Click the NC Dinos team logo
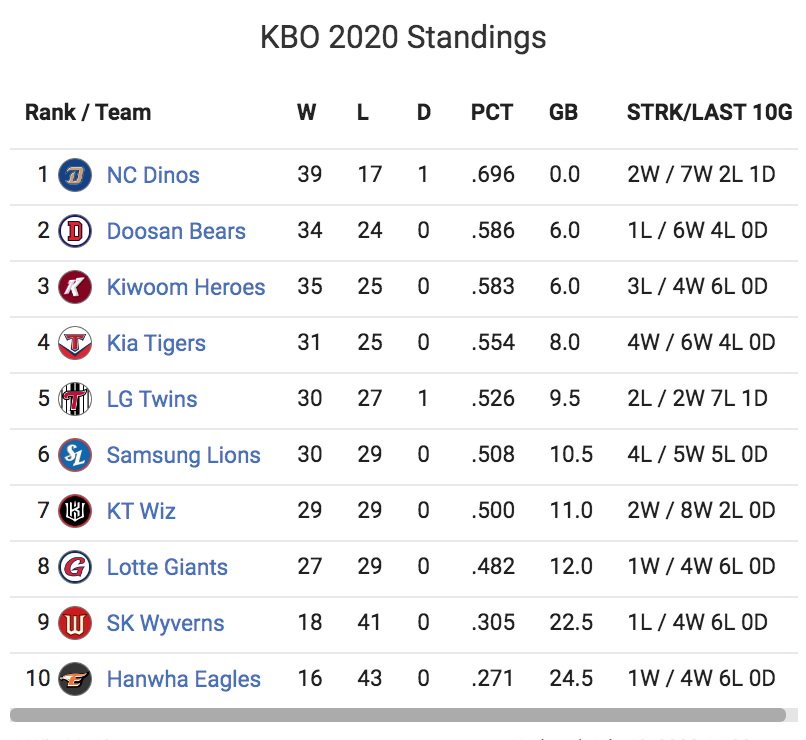 75,175
